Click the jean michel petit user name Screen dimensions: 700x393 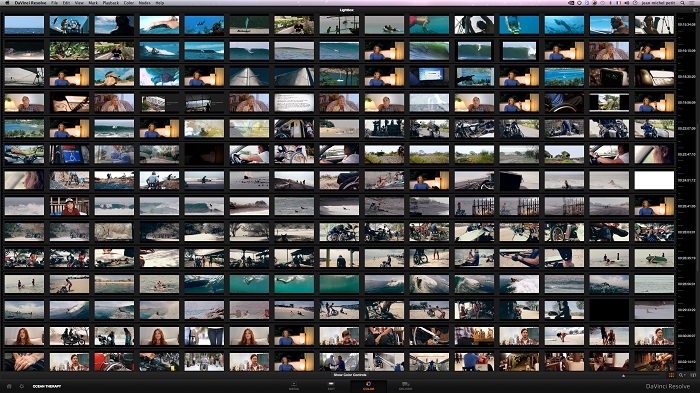[x=658, y=3]
